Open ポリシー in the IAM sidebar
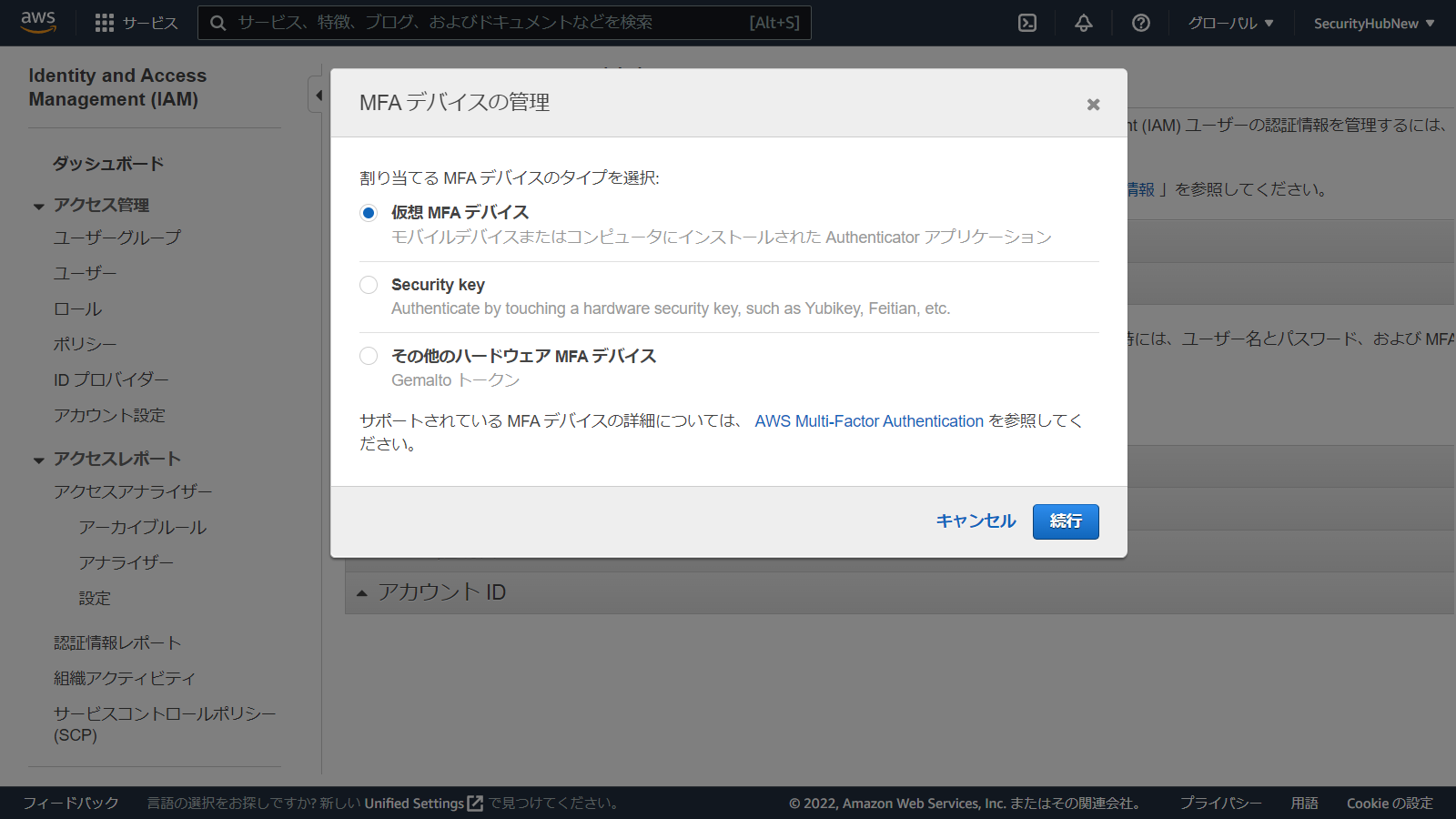Screen dimensions: 1456x819 point(85,344)
